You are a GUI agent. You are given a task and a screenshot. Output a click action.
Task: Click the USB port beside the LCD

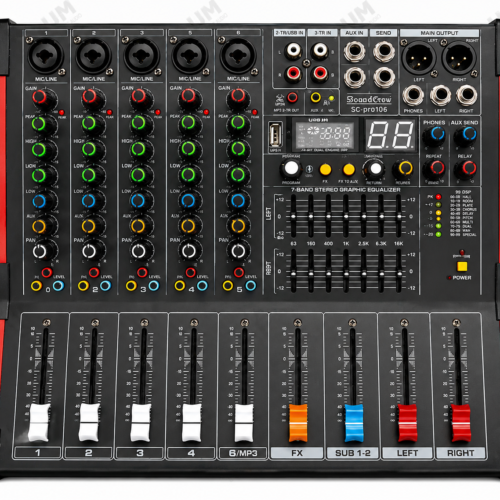tap(275, 135)
